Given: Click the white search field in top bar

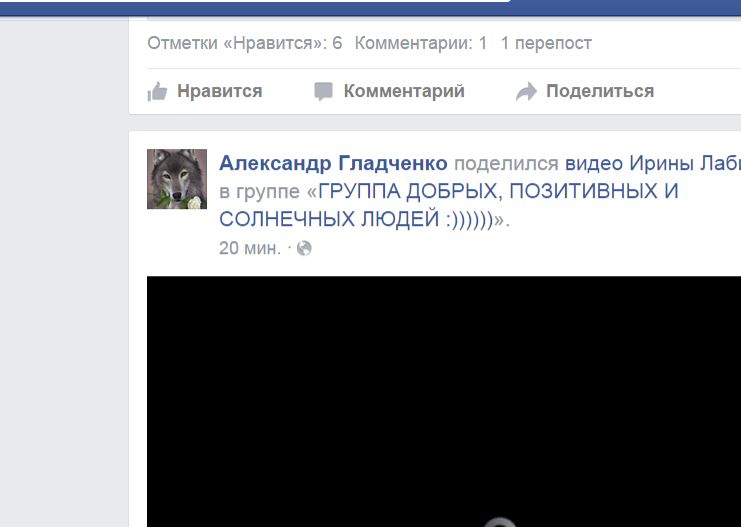Looking at the screenshot, I should point(255,1).
